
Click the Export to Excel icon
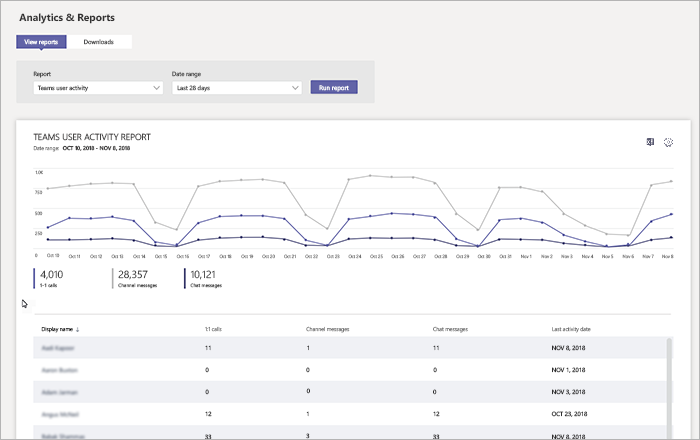tap(650, 142)
